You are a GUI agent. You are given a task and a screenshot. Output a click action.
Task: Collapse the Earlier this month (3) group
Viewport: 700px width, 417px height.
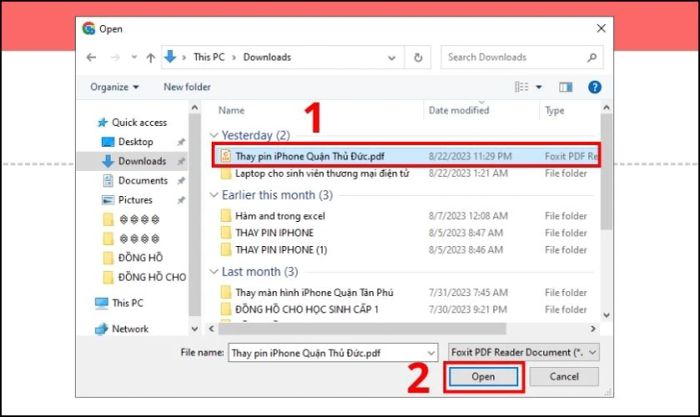(x=214, y=195)
